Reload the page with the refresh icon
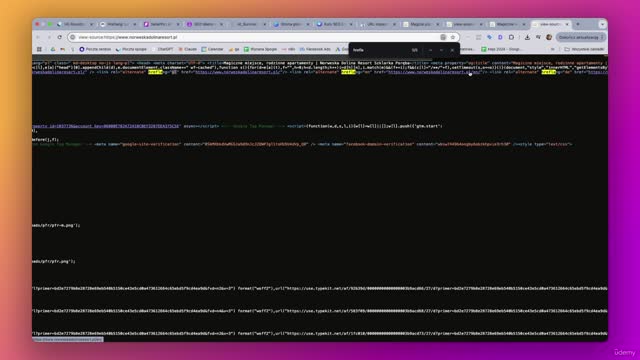 [60, 37]
